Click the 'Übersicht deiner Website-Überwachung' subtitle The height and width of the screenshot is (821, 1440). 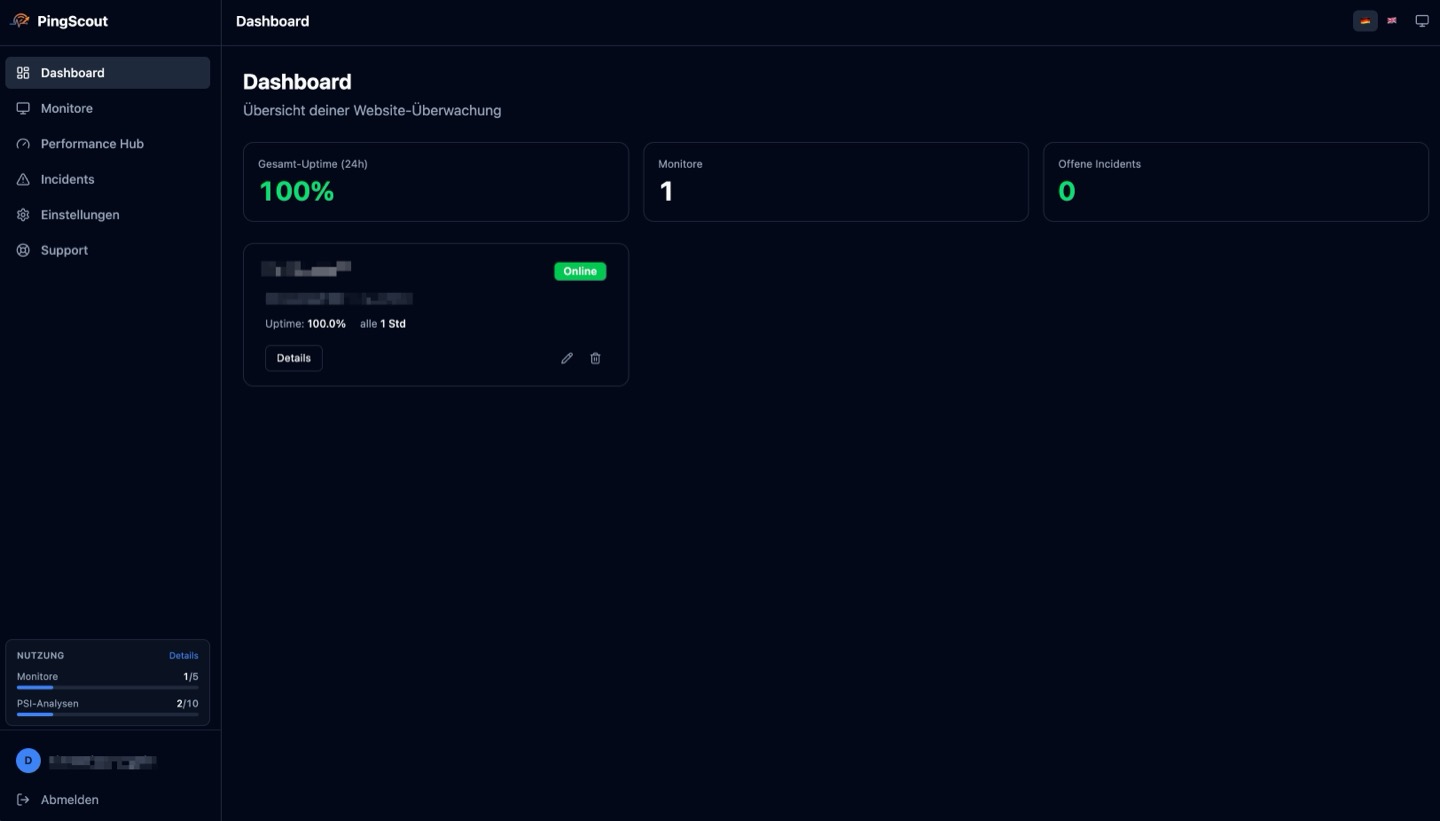372,111
